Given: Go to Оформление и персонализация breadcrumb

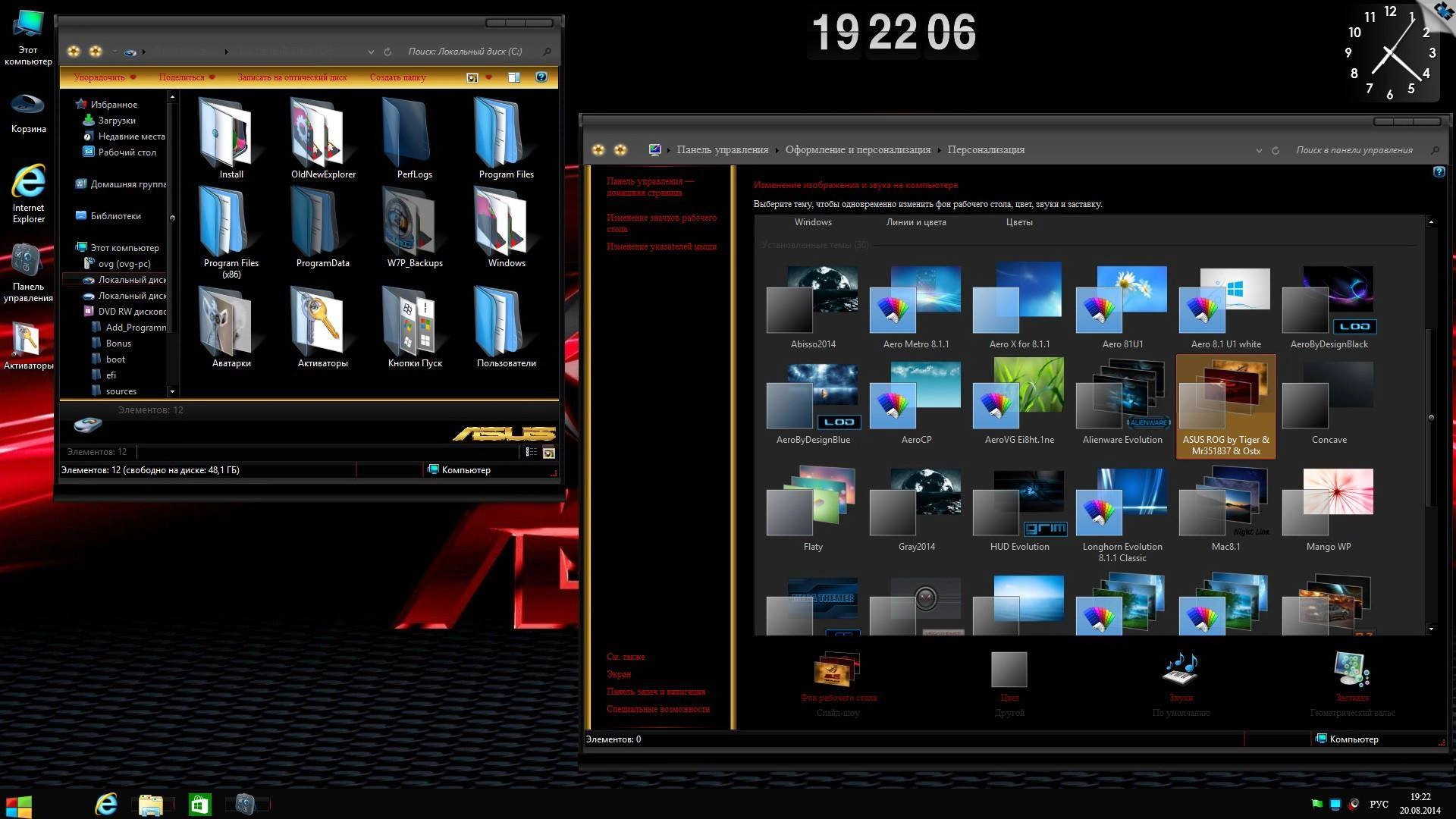Looking at the screenshot, I should (x=858, y=150).
